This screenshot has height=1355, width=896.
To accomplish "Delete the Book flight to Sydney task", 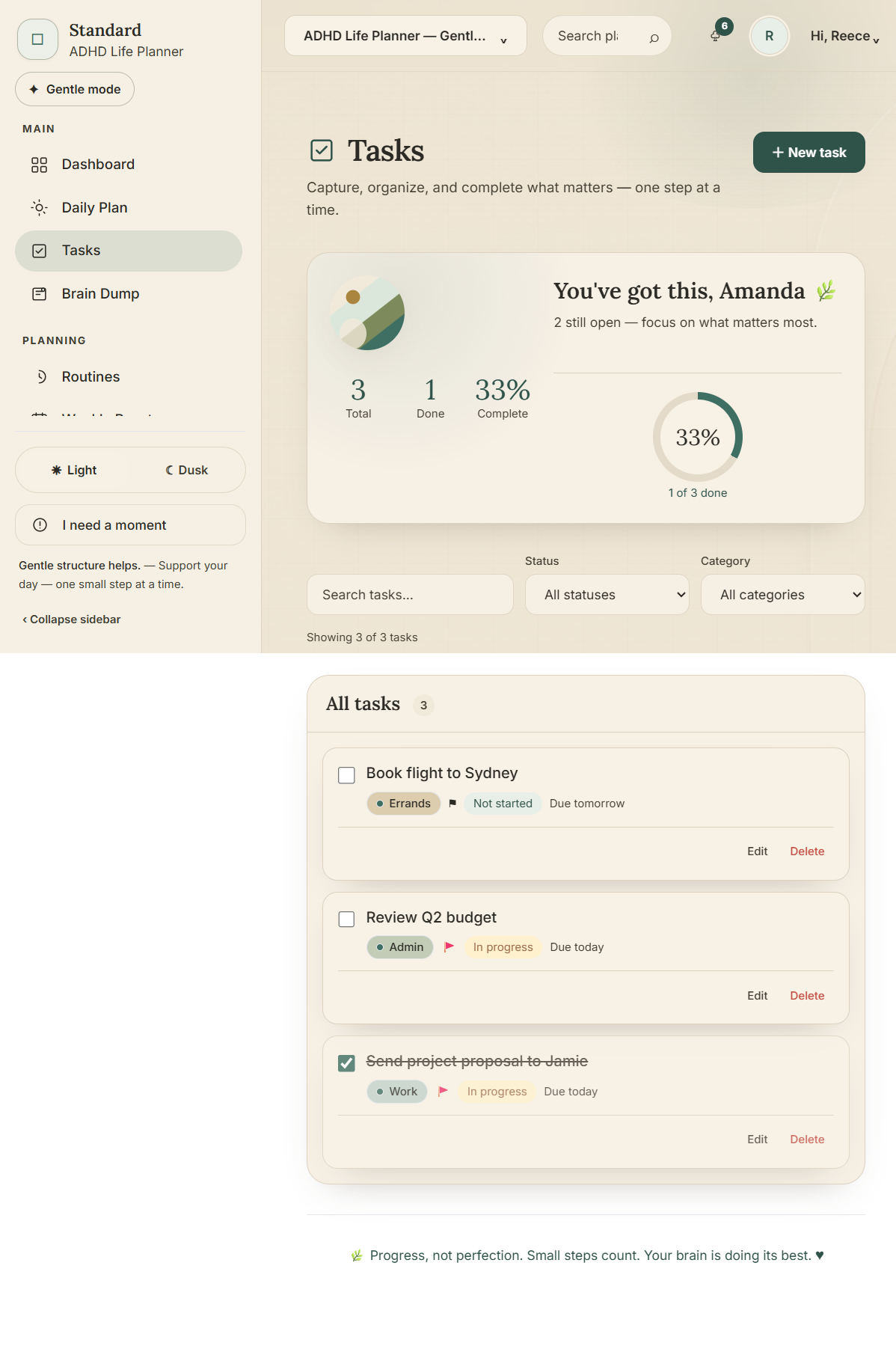I will pyautogui.click(x=807, y=851).
